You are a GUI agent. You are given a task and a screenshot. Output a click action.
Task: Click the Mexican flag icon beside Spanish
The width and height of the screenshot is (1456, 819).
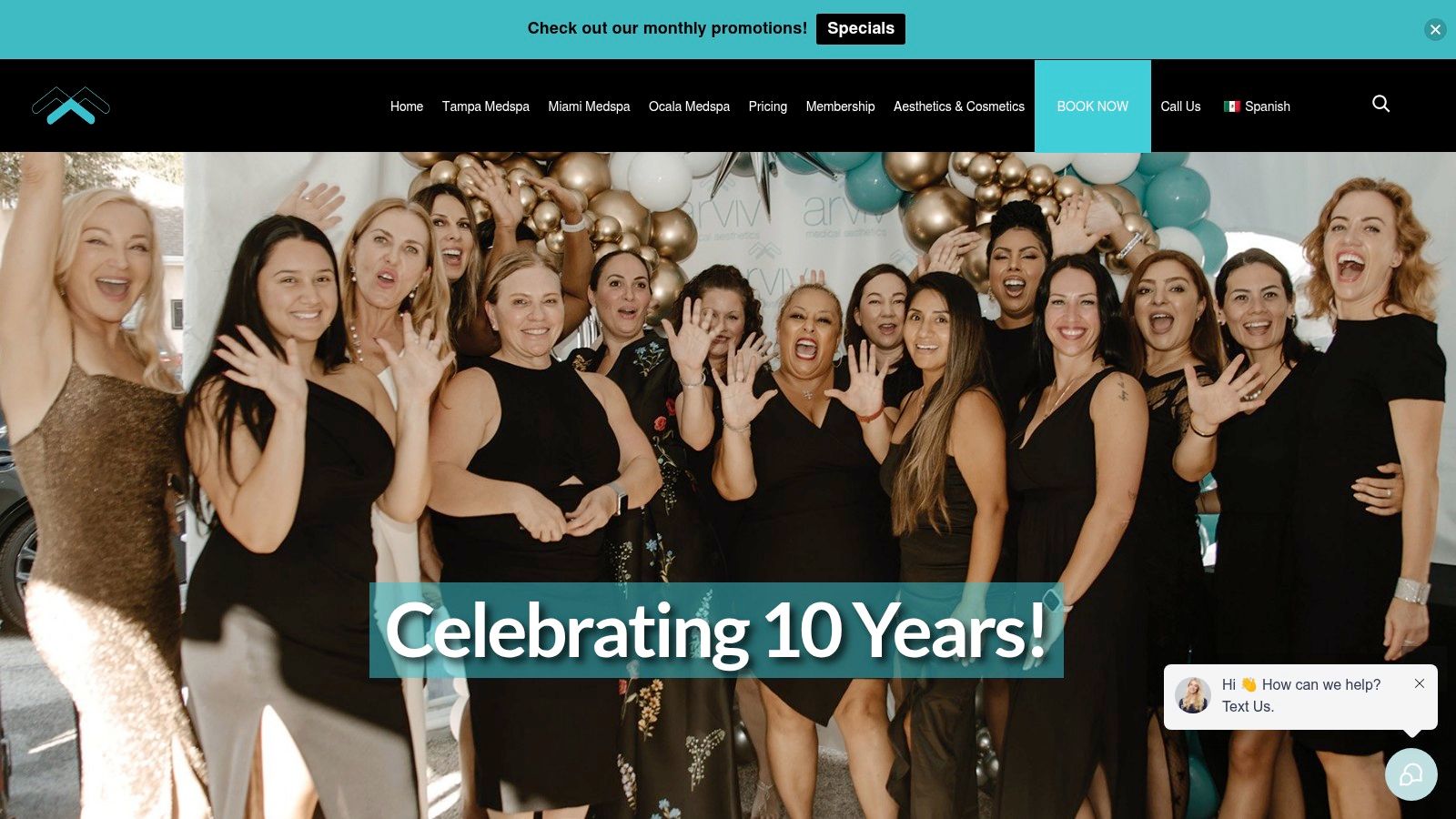pos(1231,106)
